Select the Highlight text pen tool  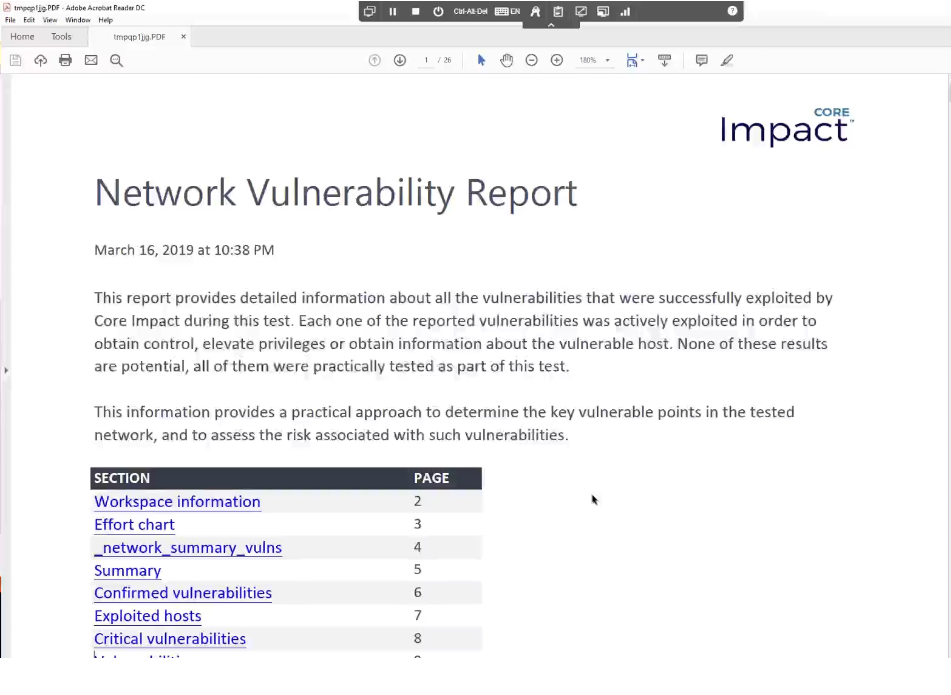click(727, 60)
